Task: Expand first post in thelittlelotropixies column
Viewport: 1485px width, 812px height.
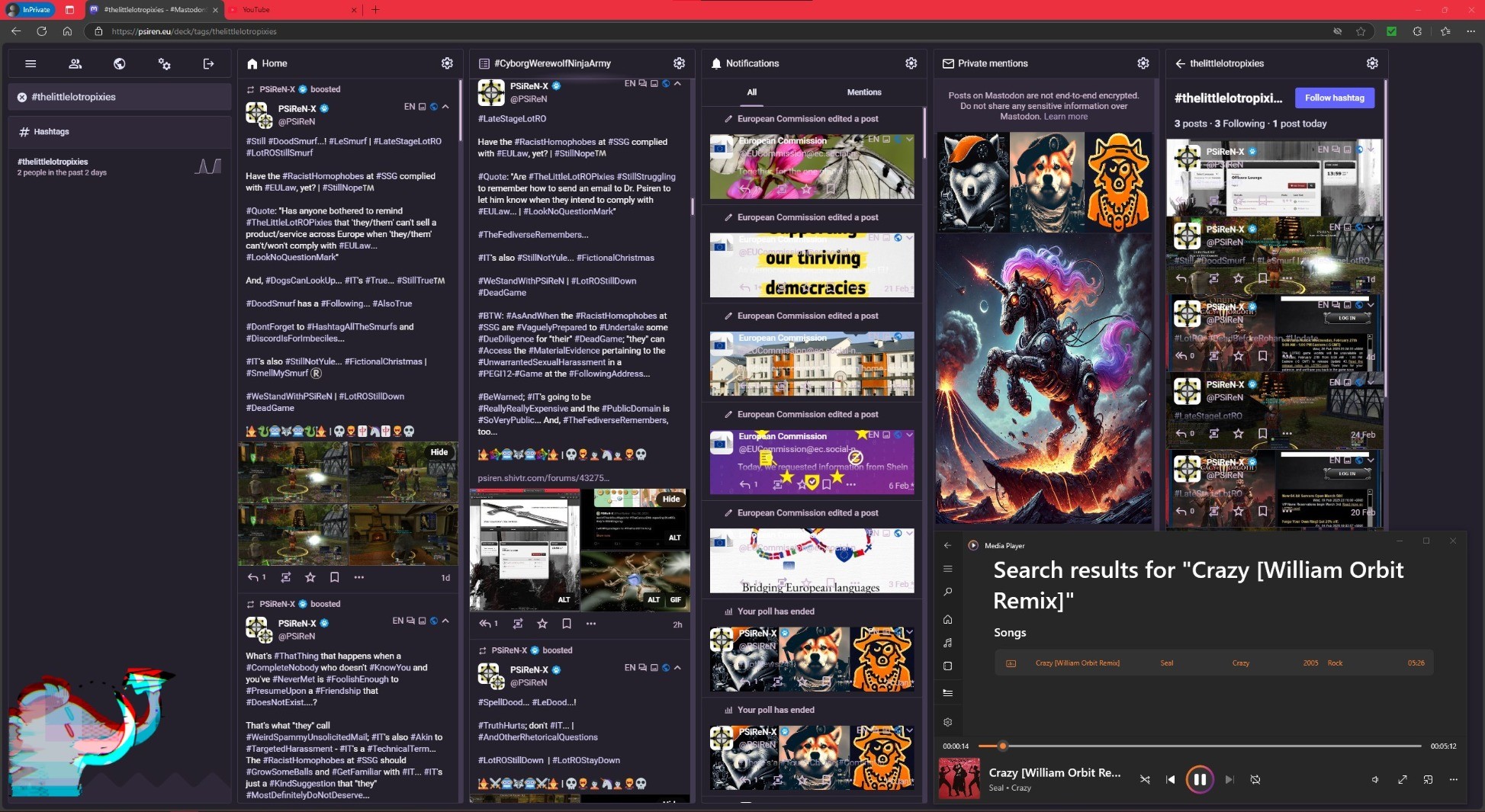Action: [x=1371, y=149]
